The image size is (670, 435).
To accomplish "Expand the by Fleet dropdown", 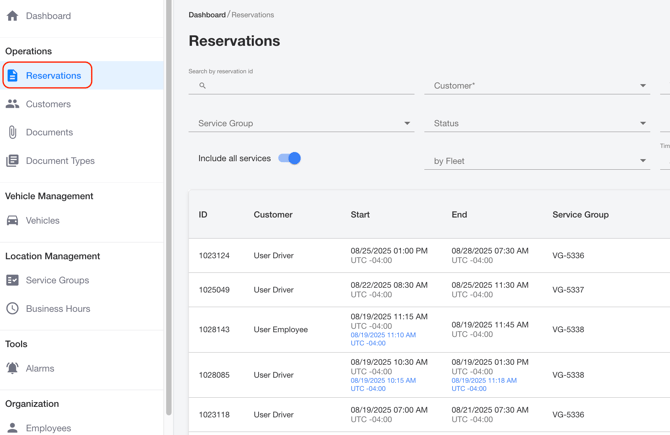I will (x=537, y=161).
